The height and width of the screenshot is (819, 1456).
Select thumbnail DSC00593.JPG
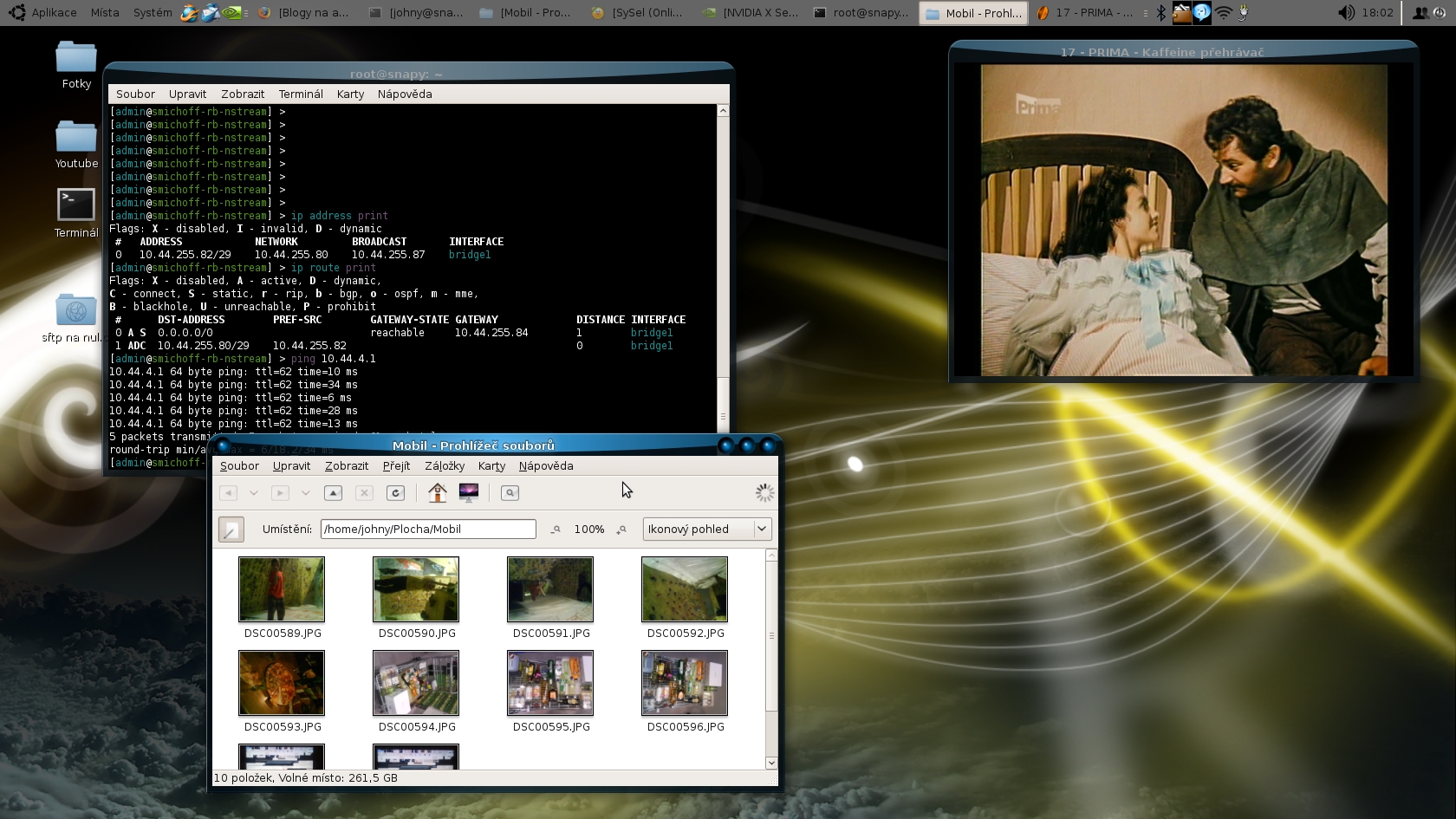[282, 683]
